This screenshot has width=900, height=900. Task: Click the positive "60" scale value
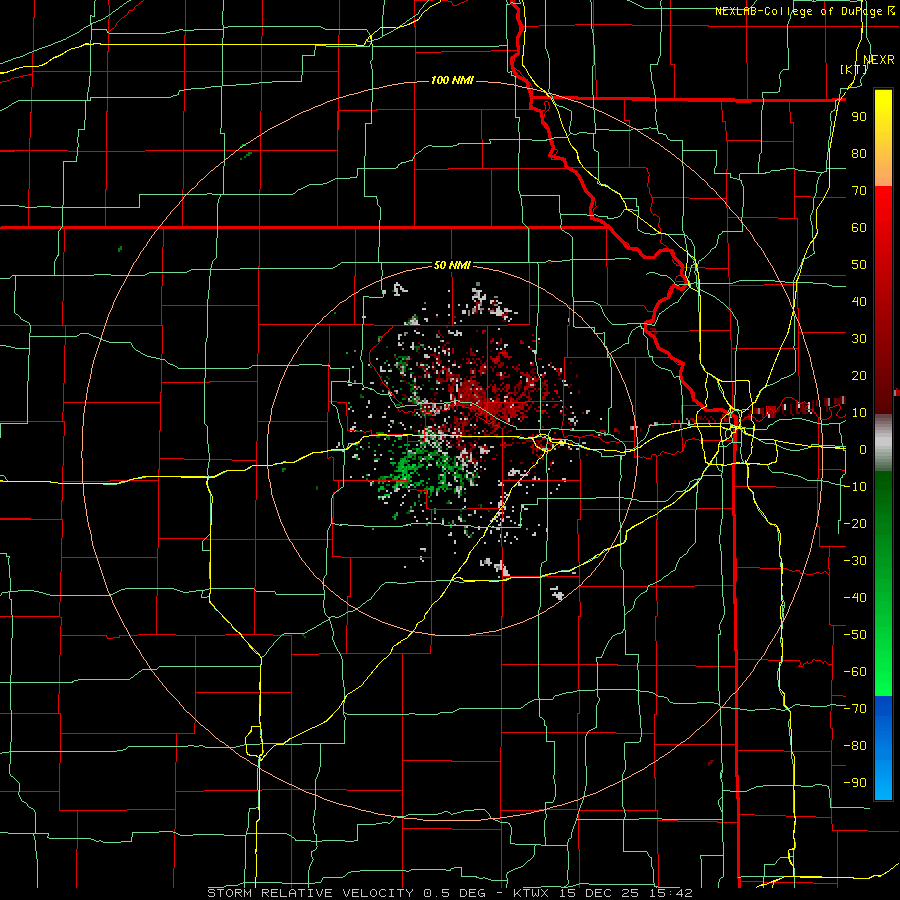click(x=859, y=228)
